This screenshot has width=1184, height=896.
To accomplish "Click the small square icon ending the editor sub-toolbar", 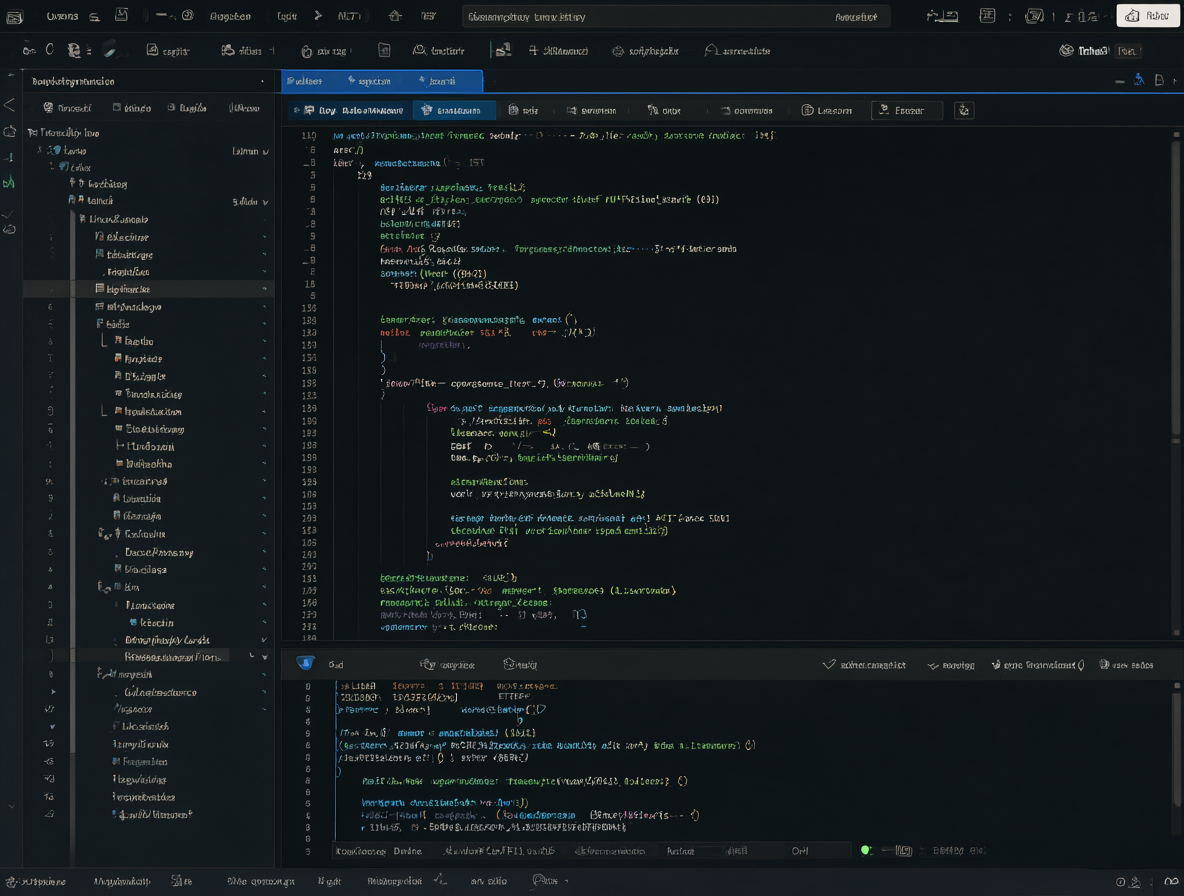I will [x=964, y=110].
